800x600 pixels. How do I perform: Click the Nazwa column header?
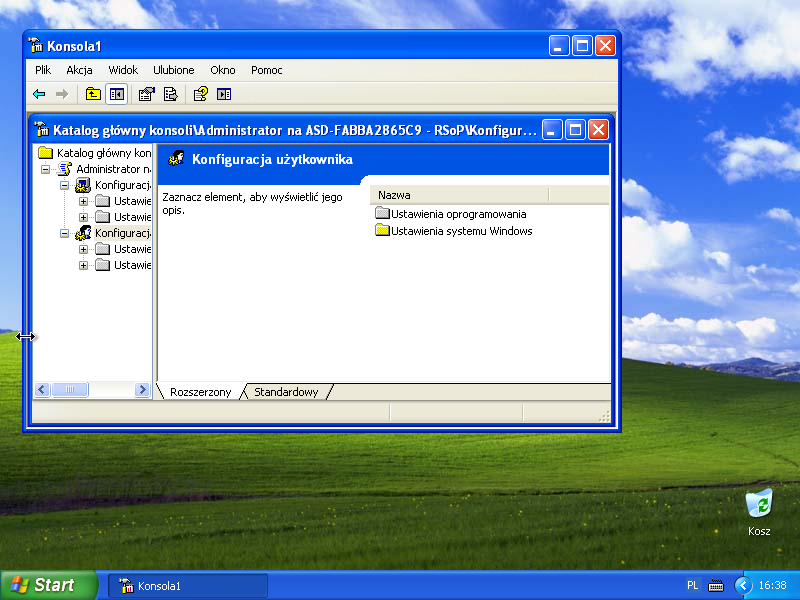click(460, 195)
